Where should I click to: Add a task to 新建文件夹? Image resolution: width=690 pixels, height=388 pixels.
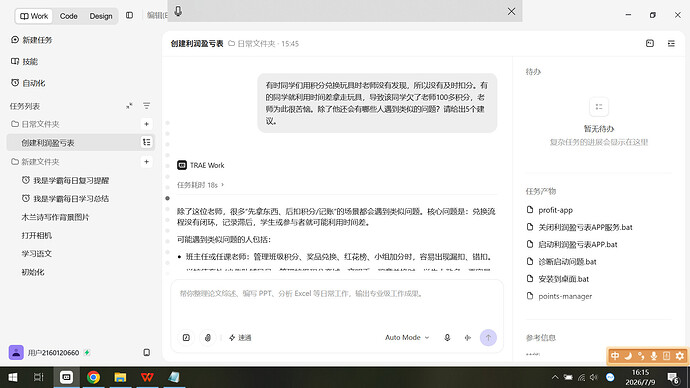pos(147,162)
